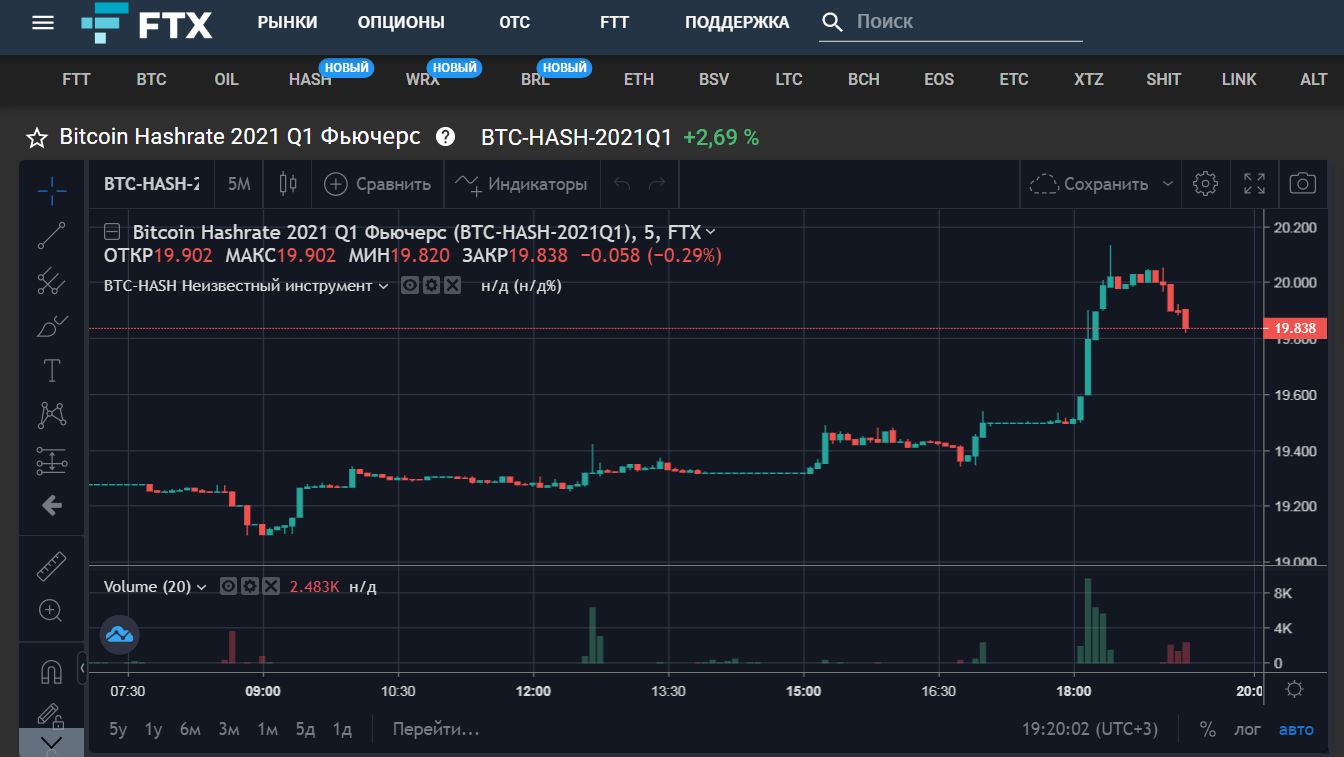
Task: Select the XABCD pattern tool
Action: coord(52,415)
